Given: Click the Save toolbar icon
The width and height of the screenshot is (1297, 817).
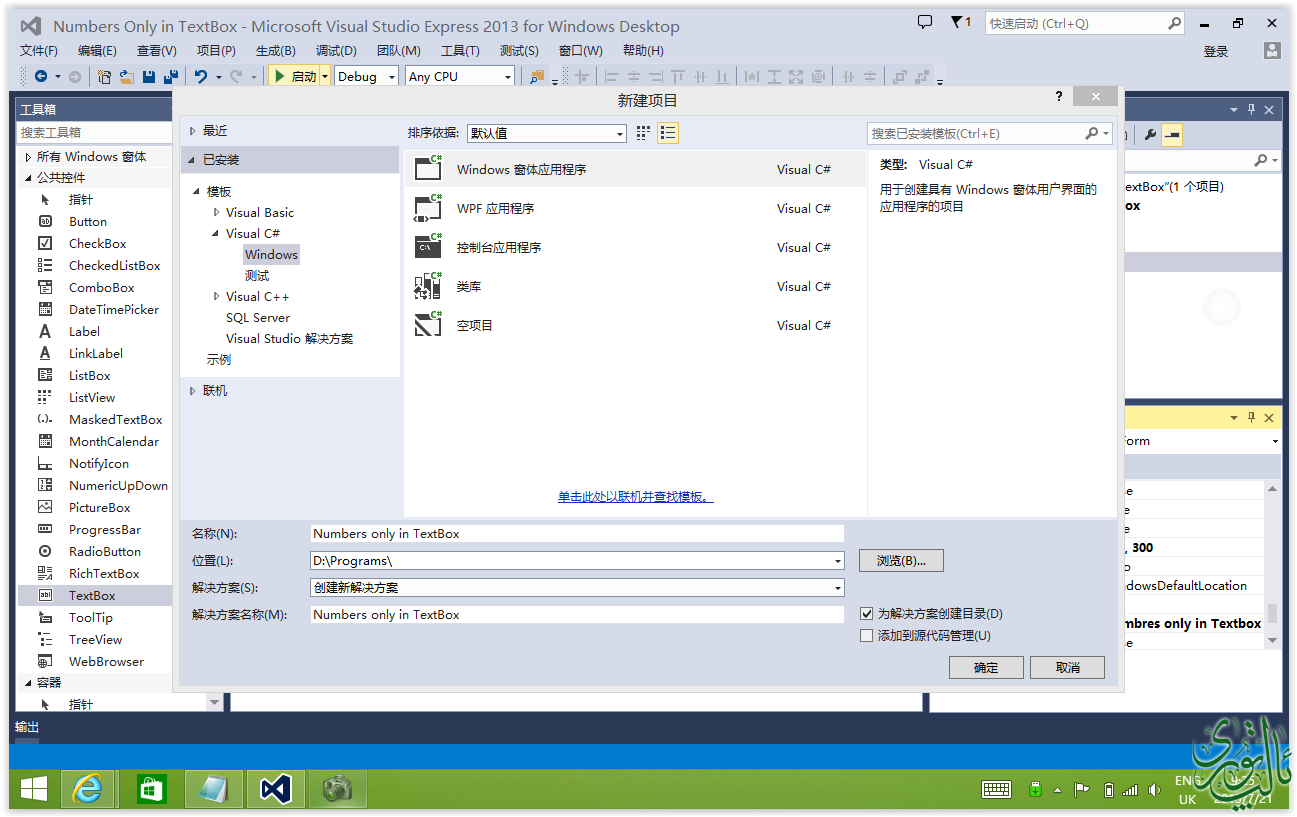Looking at the screenshot, I should (x=149, y=76).
